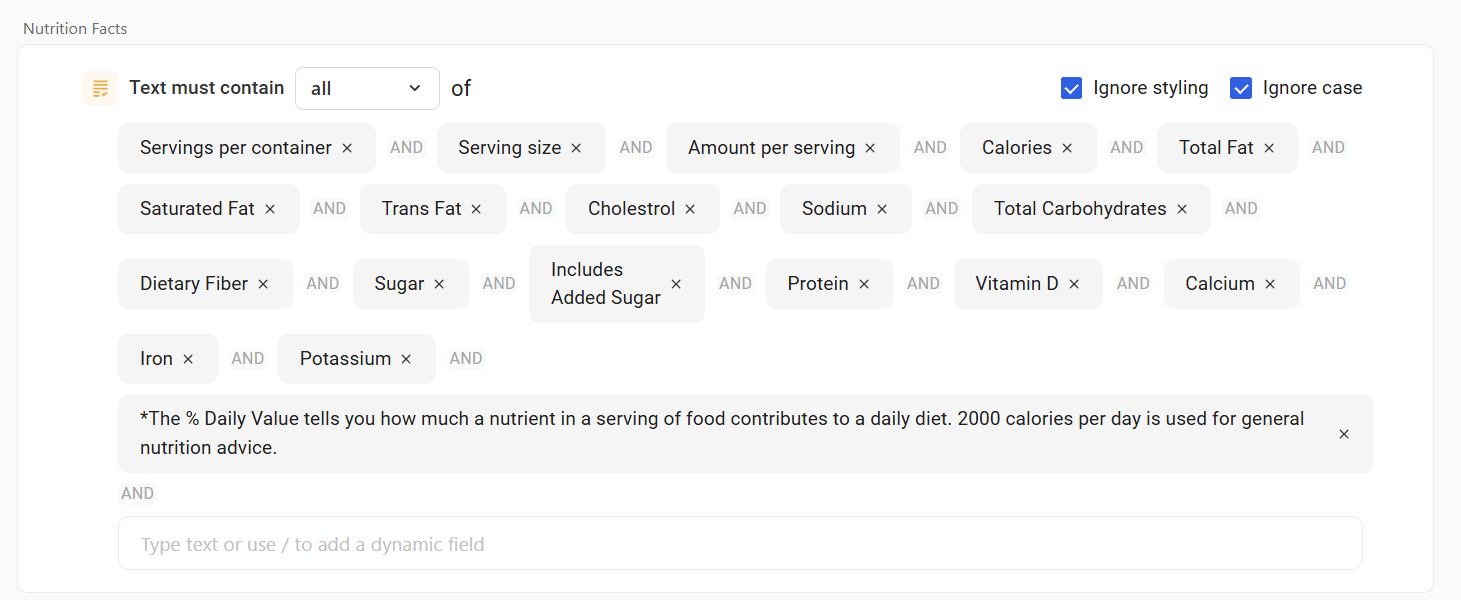Select the 'Vitamin D' tag chip

[x=1016, y=284]
